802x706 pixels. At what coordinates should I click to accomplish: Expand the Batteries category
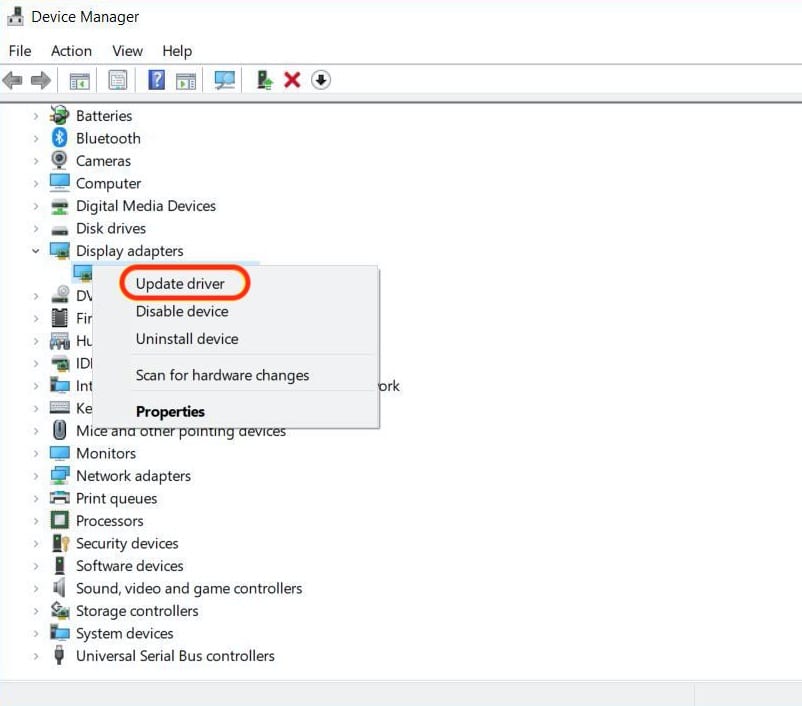pyautogui.click(x=36, y=116)
